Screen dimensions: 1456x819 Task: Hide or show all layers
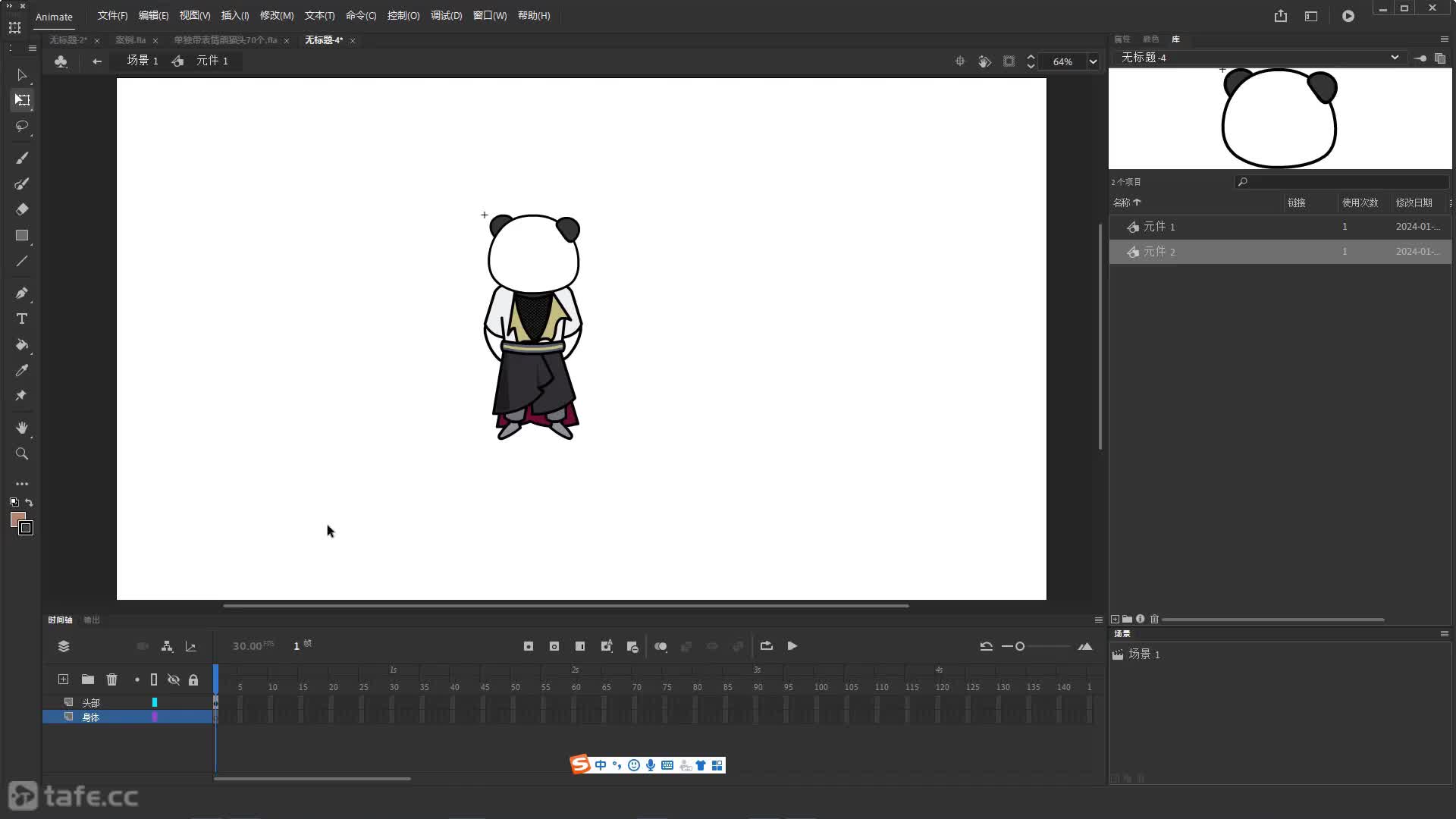pos(174,679)
